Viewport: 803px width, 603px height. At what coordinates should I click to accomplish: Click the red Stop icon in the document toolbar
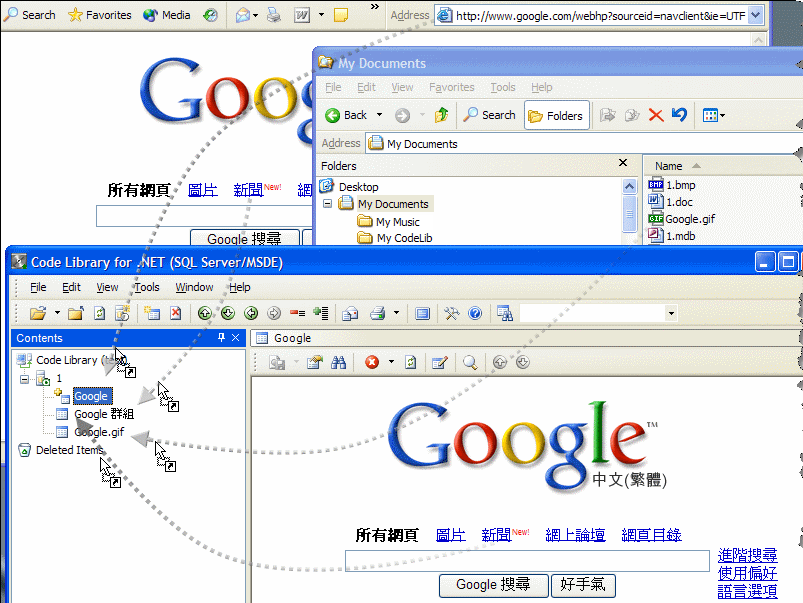[x=372, y=362]
